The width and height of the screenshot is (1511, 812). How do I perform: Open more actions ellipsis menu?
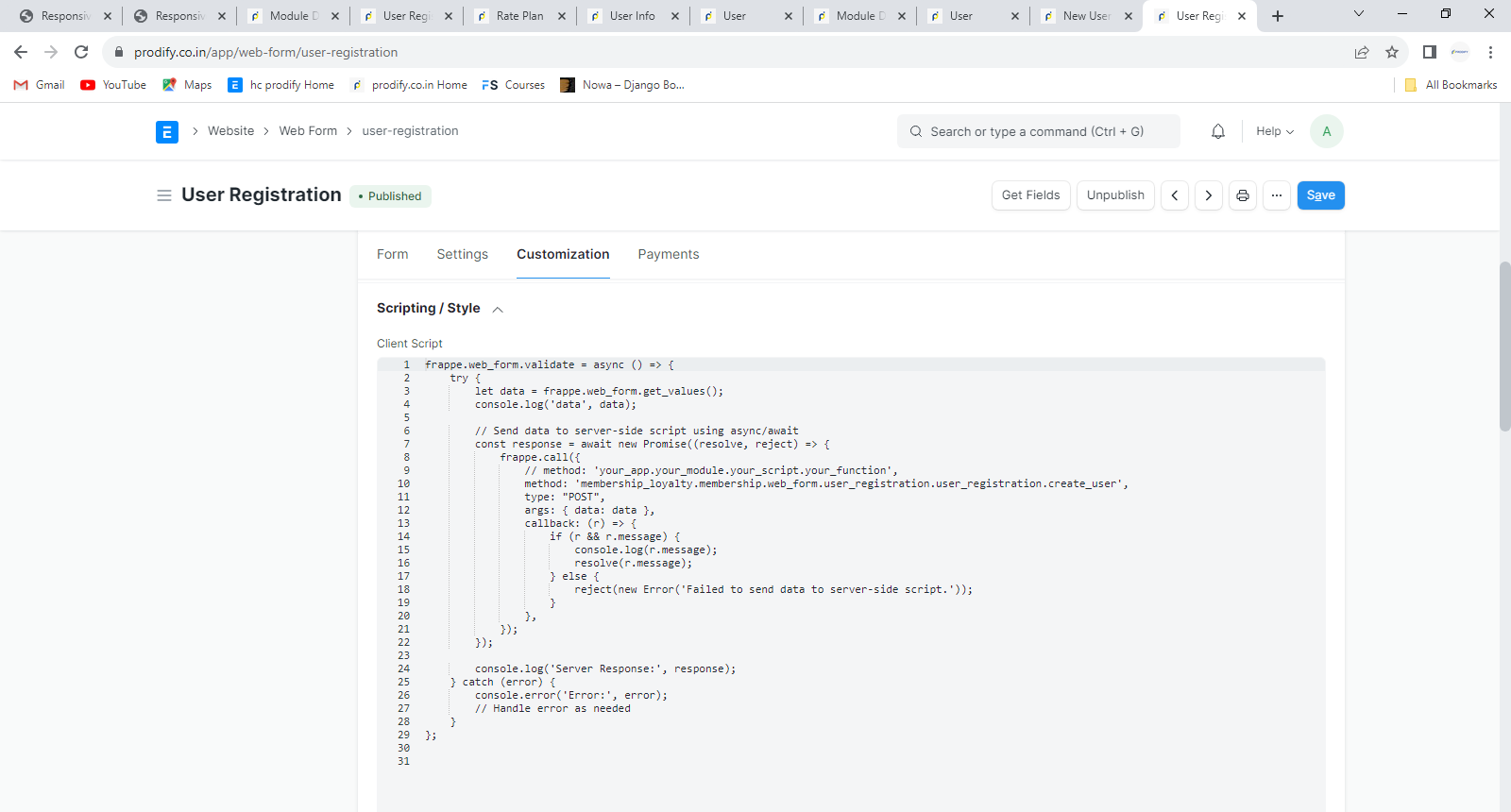(x=1277, y=195)
